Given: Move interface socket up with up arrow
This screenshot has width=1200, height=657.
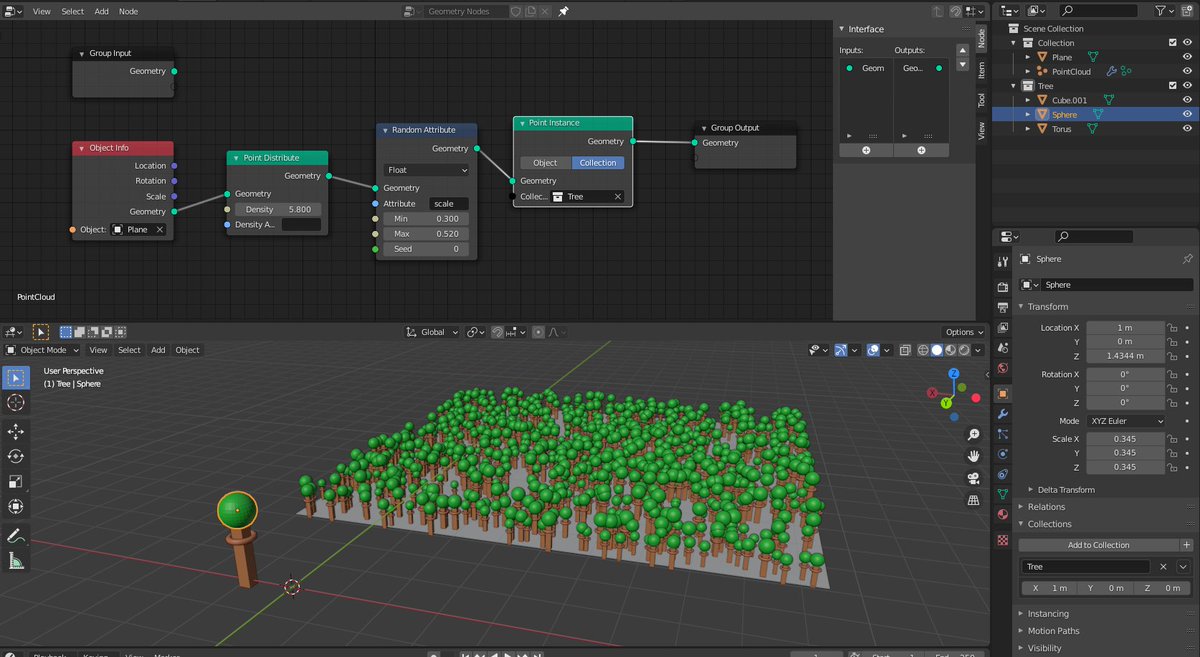Looking at the screenshot, I should [963, 50].
